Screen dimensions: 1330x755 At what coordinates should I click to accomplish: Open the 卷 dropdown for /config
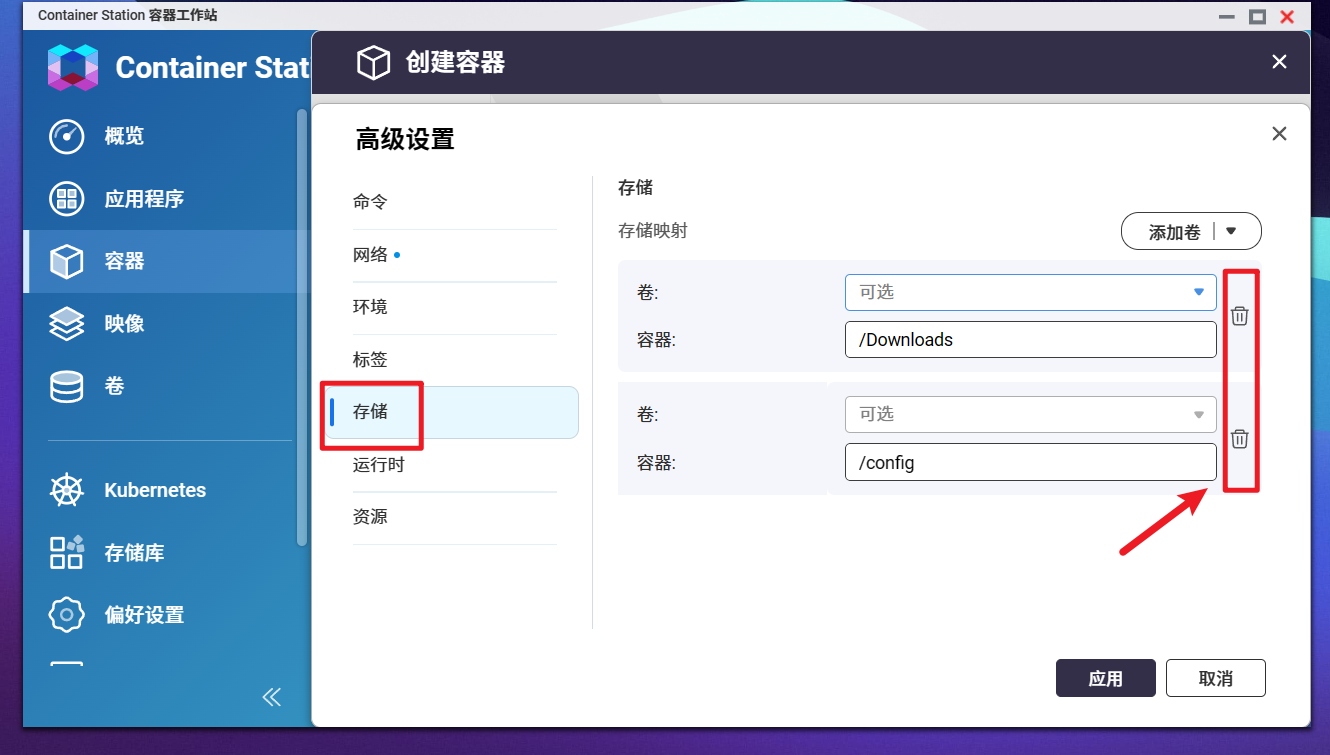tap(1031, 414)
